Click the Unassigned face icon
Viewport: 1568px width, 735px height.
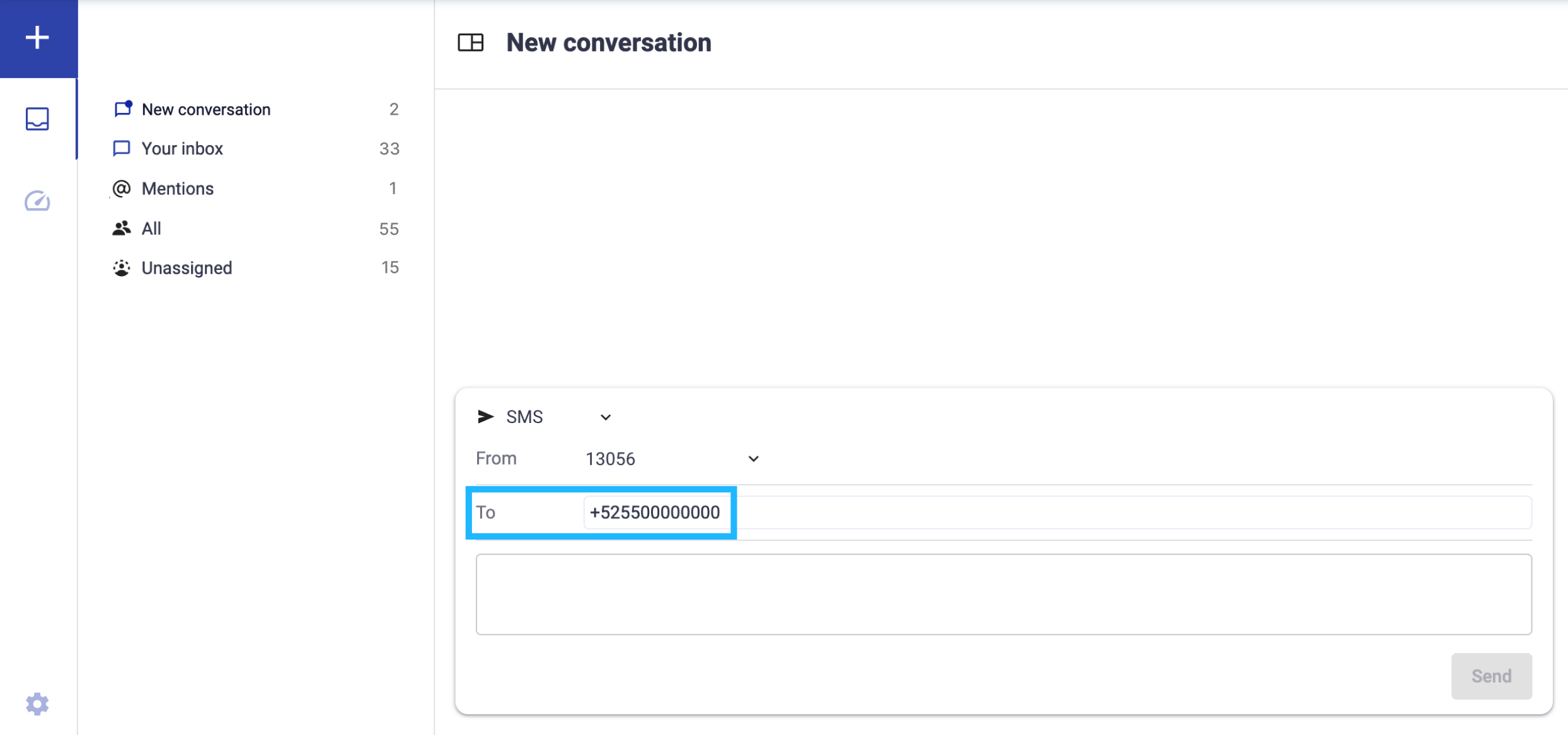121,268
